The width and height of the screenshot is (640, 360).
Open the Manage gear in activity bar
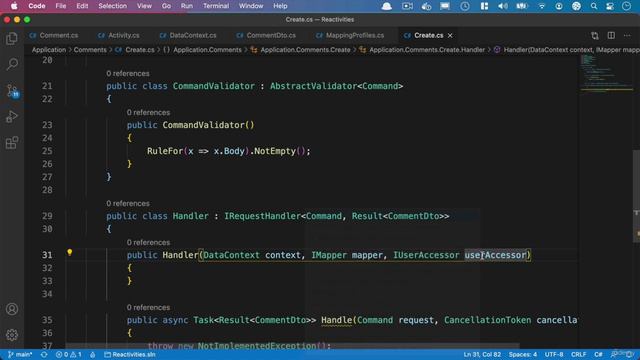coord(12,335)
